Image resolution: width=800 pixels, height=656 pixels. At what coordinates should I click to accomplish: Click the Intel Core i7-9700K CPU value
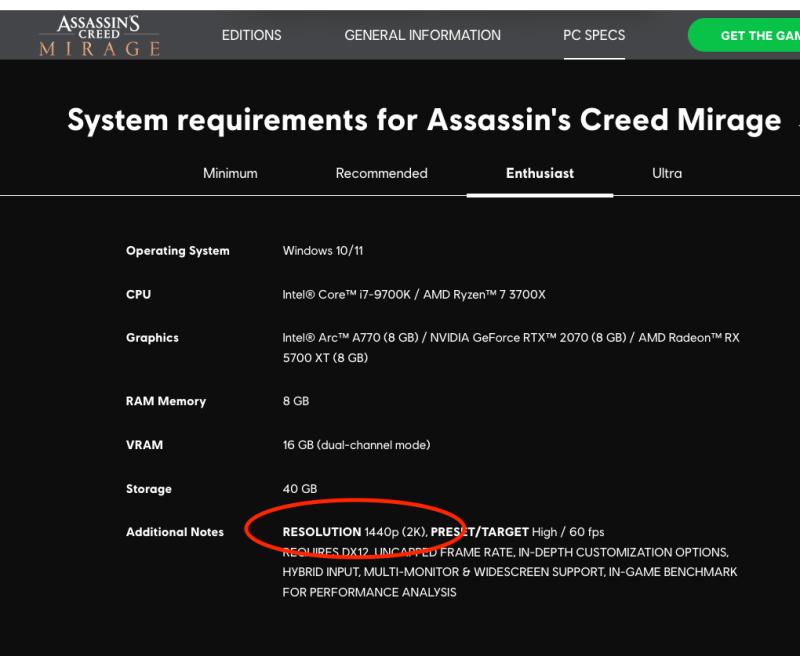[414, 294]
